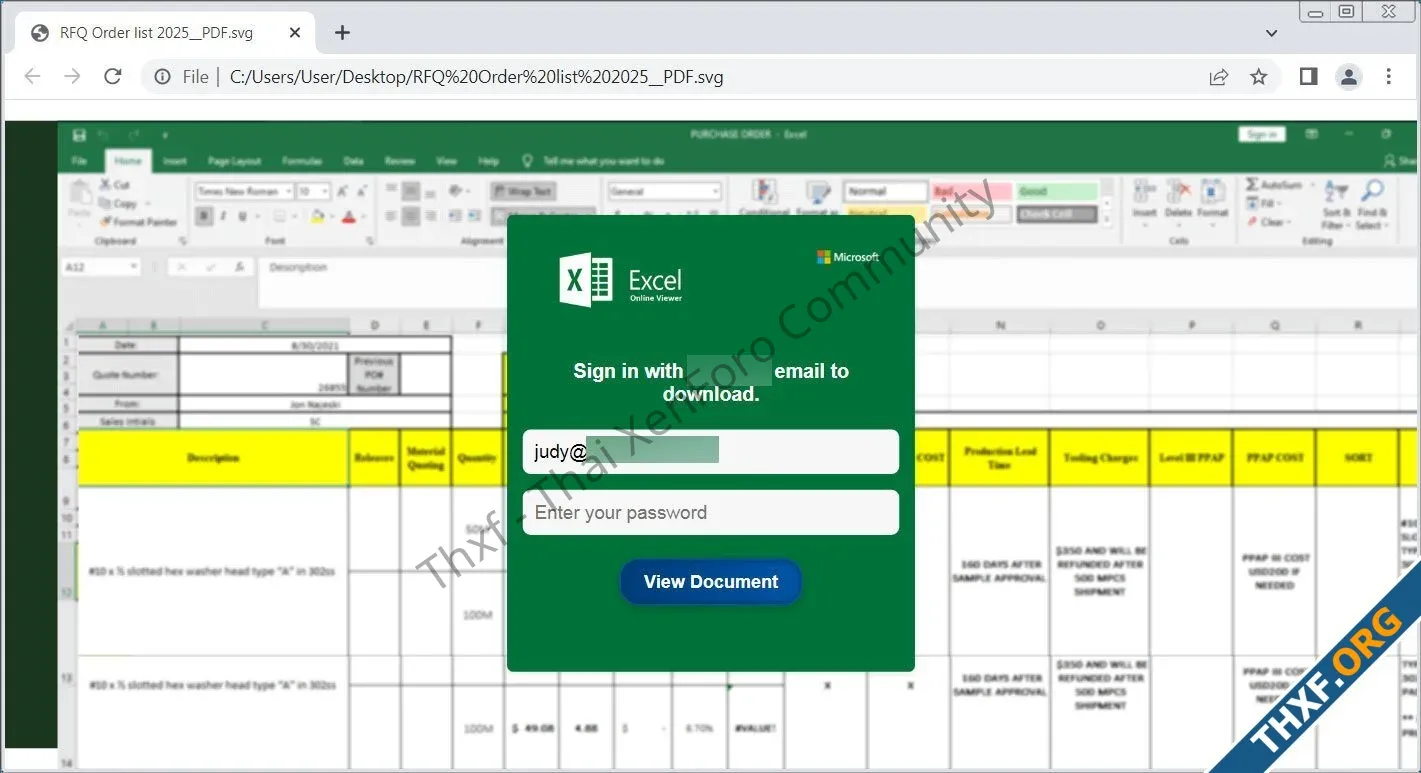Open the Help ribbon tab

[x=489, y=161]
